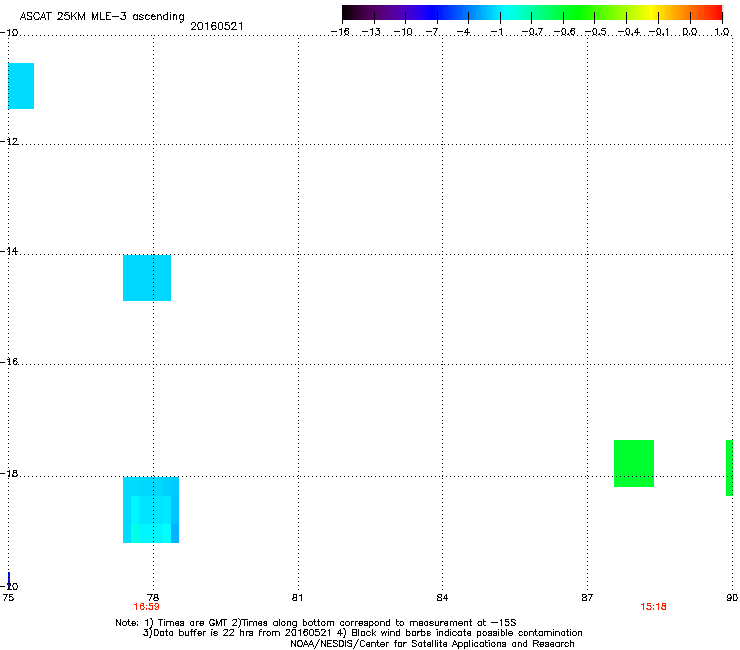Image resolution: width=740 pixels, height=650 pixels.
Task: Click the cyan data patch near latitude -11
Action: (21, 86)
